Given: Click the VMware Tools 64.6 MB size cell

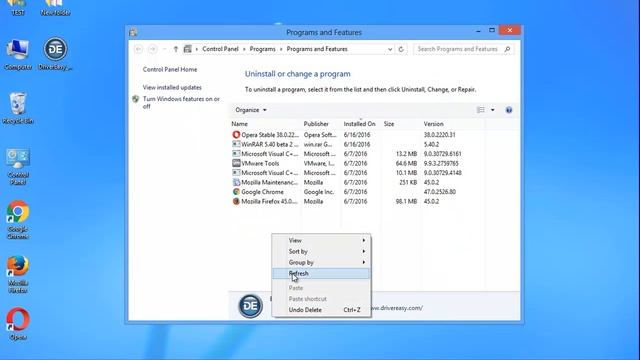Looking at the screenshot, I should (407, 163).
